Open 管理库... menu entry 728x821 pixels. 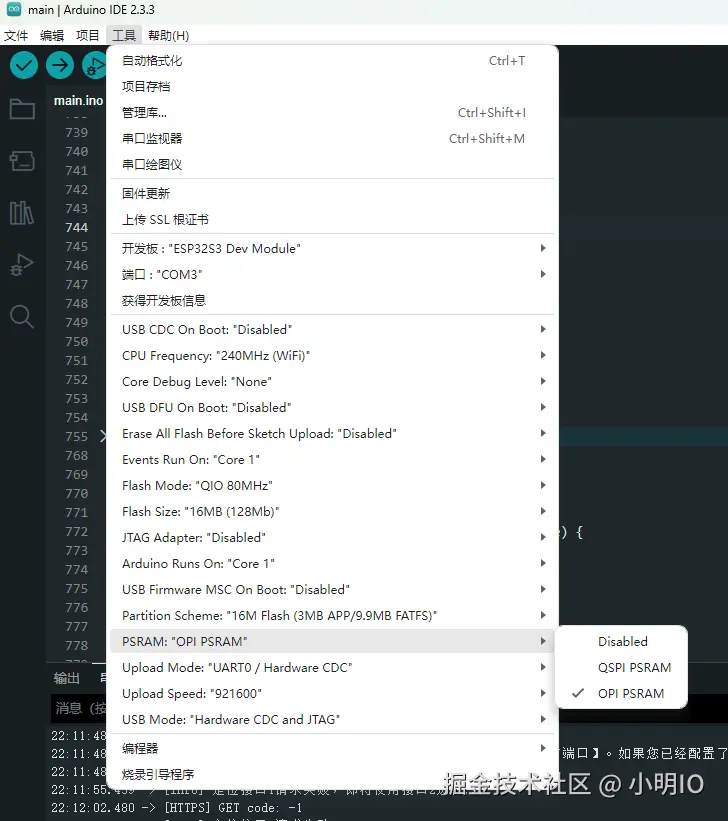(x=332, y=113)
